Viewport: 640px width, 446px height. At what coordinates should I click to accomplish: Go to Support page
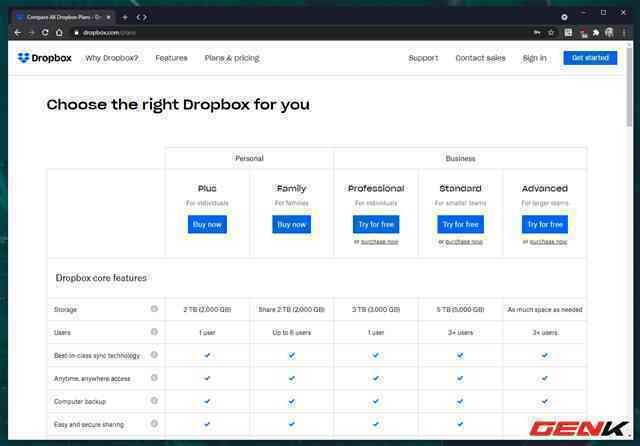pyautogui.click(x=423, y=58)
